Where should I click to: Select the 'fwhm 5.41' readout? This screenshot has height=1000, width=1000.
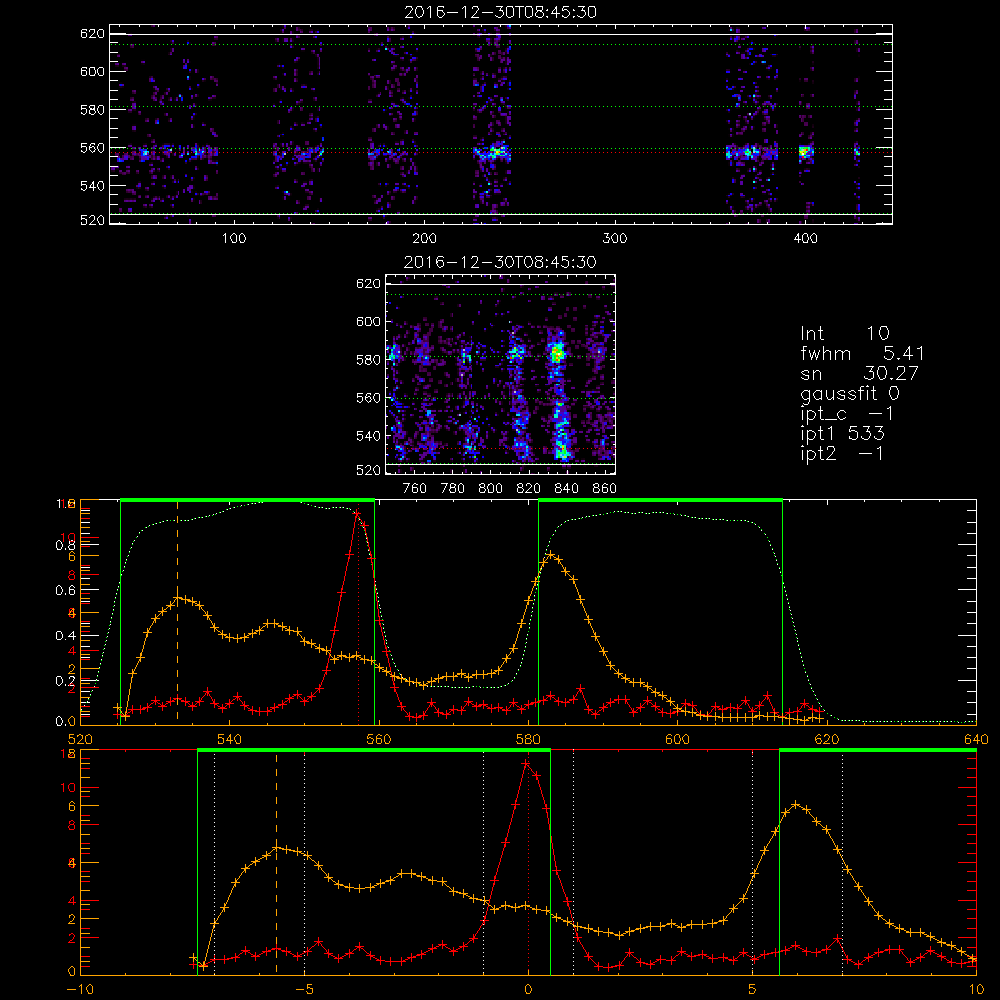[862, 353]
